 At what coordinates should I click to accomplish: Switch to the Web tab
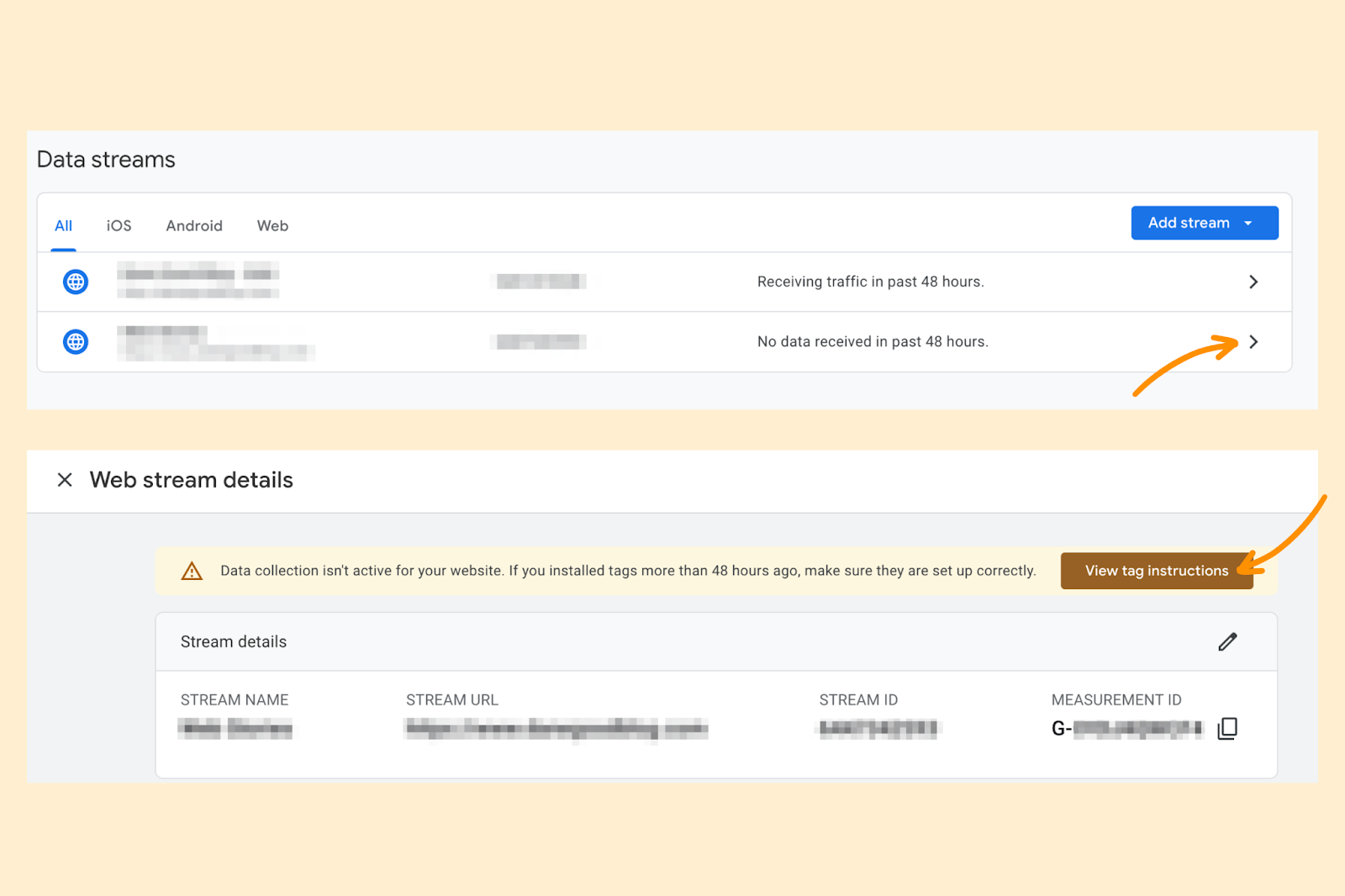[272, 226]
